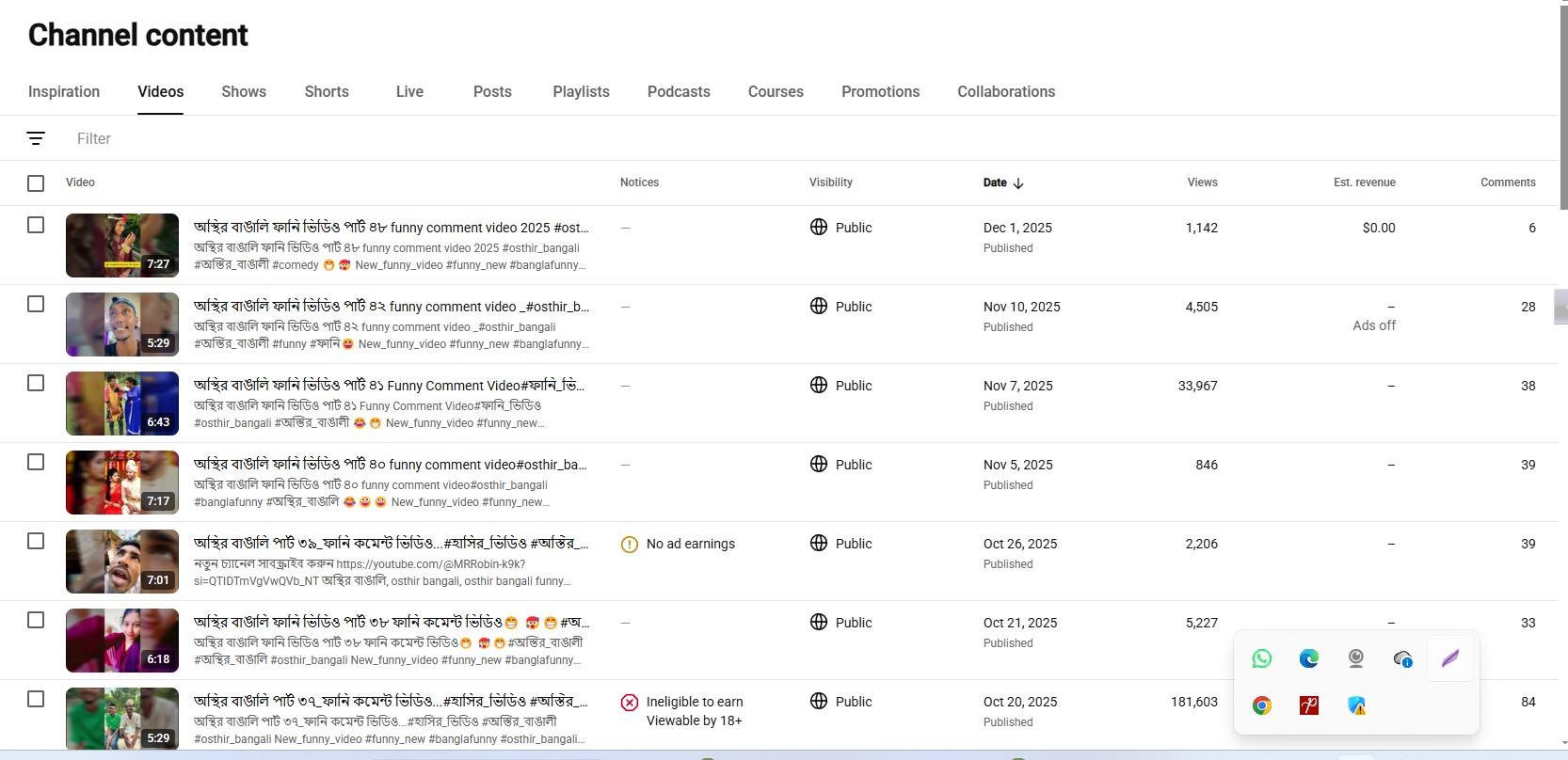Click the 84 comments count

click(x=1528, y=702)
